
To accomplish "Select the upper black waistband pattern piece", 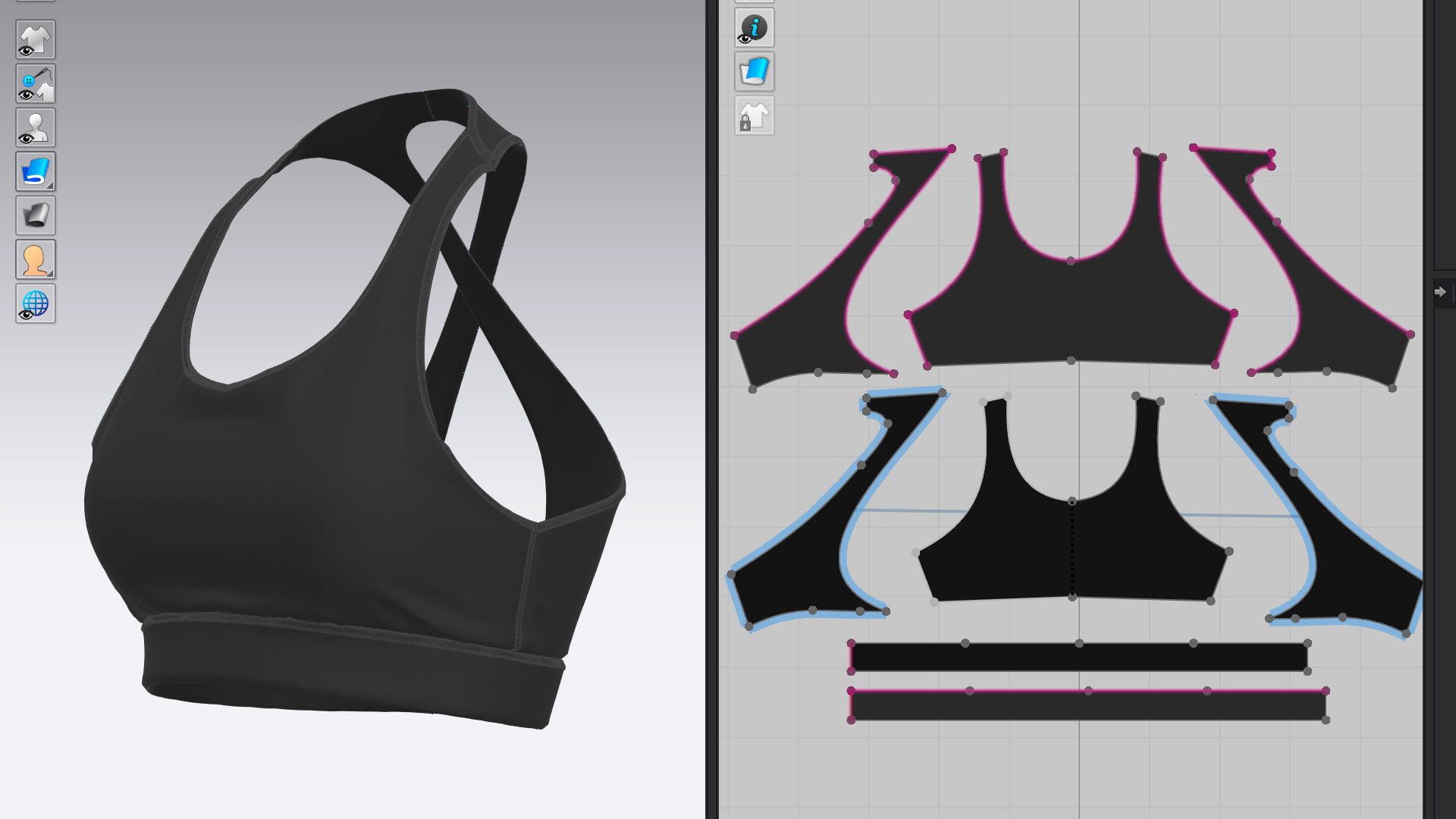I will (x=1079, y=657).
